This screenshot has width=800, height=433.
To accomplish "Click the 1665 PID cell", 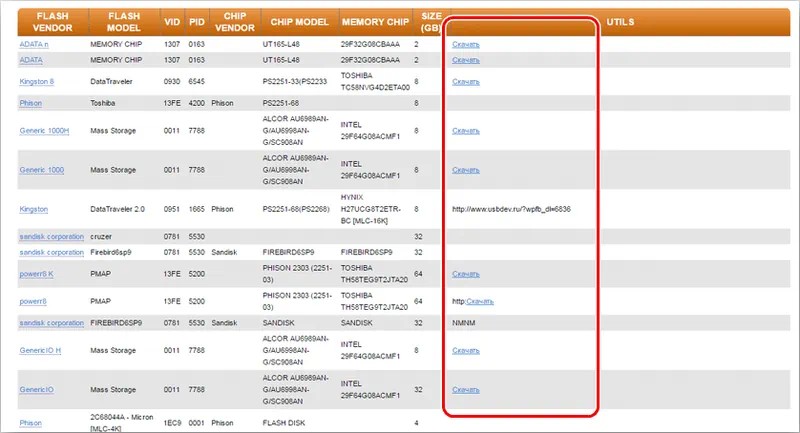I will click(196, 209).
